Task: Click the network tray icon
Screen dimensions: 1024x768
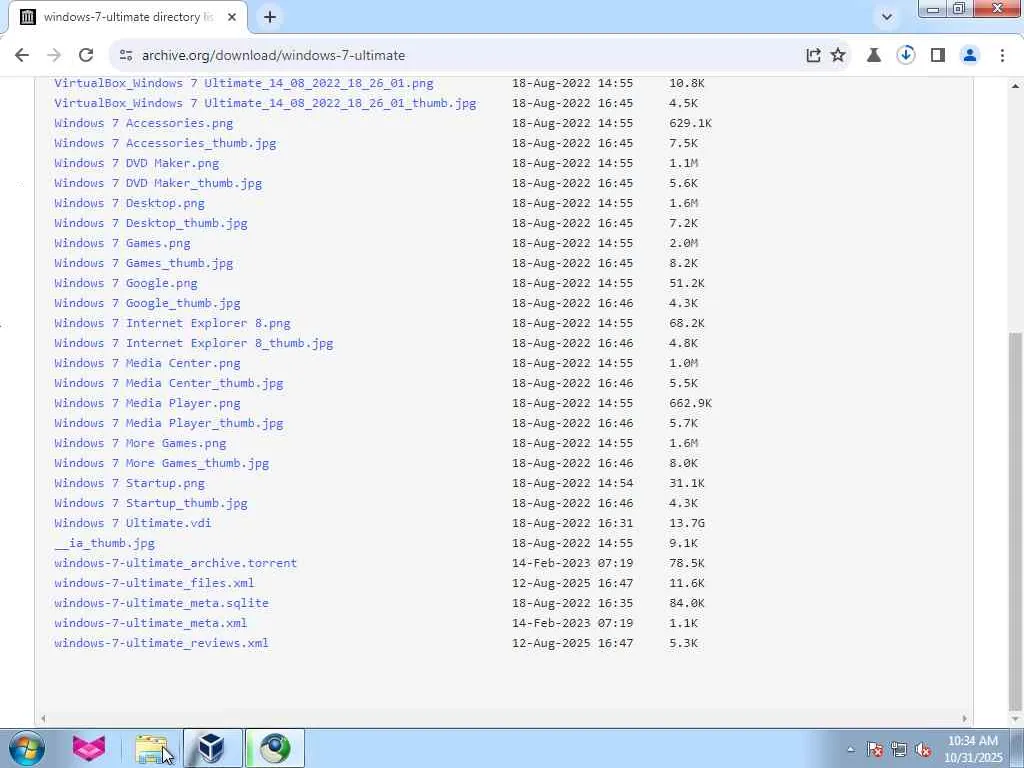Action: click(899, 750)
